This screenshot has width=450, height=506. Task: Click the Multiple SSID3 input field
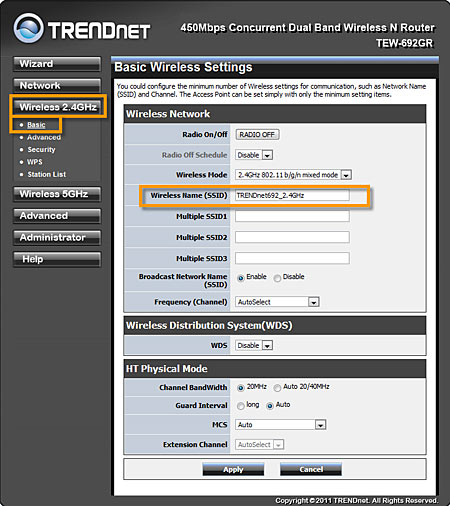click(x=292, y=258)
